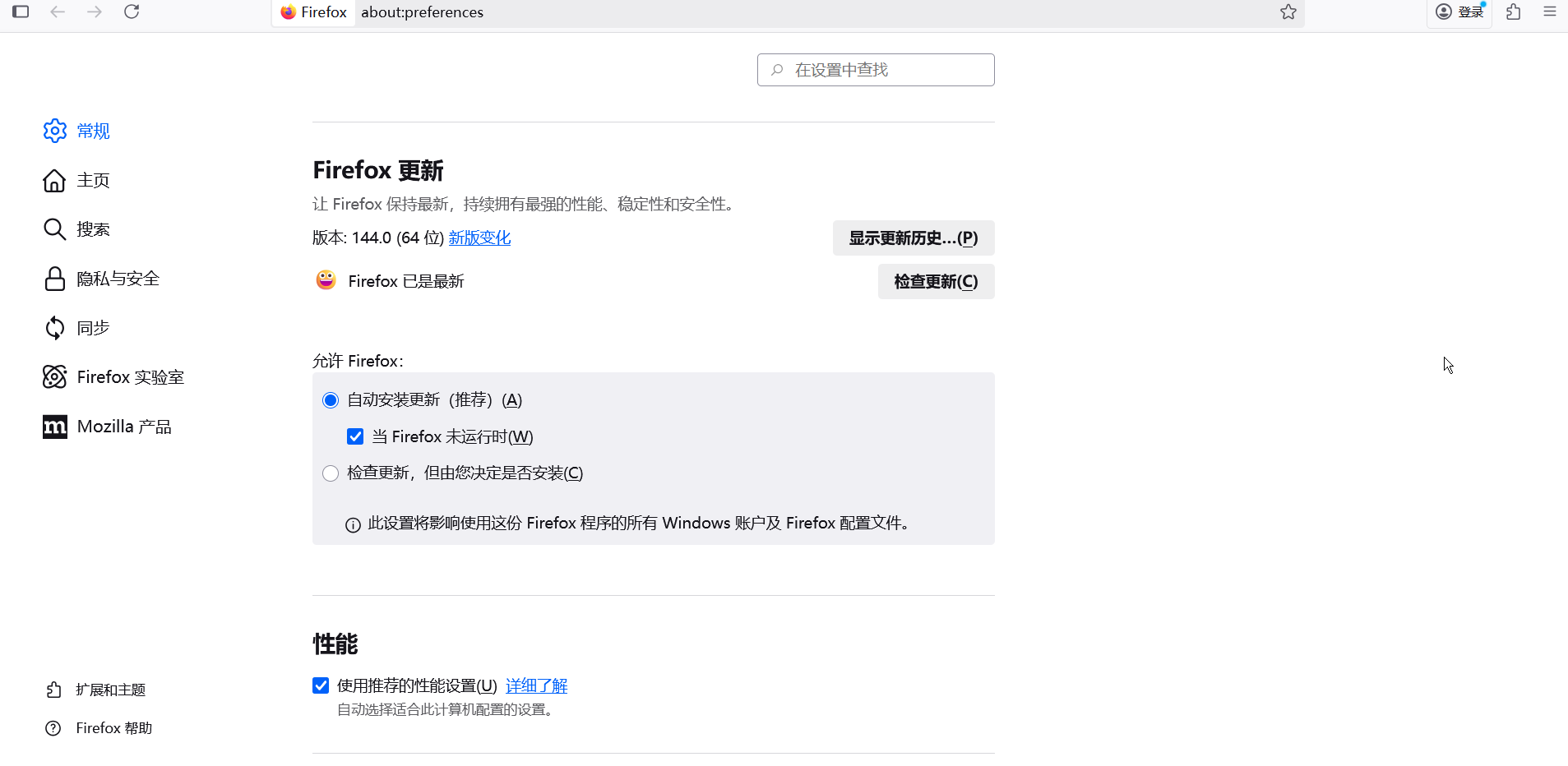The width and height of the screenshot is (1568, 766).
Task: Select 检查更新，但由您决定是否安装 option
Action: pos(330,473)
